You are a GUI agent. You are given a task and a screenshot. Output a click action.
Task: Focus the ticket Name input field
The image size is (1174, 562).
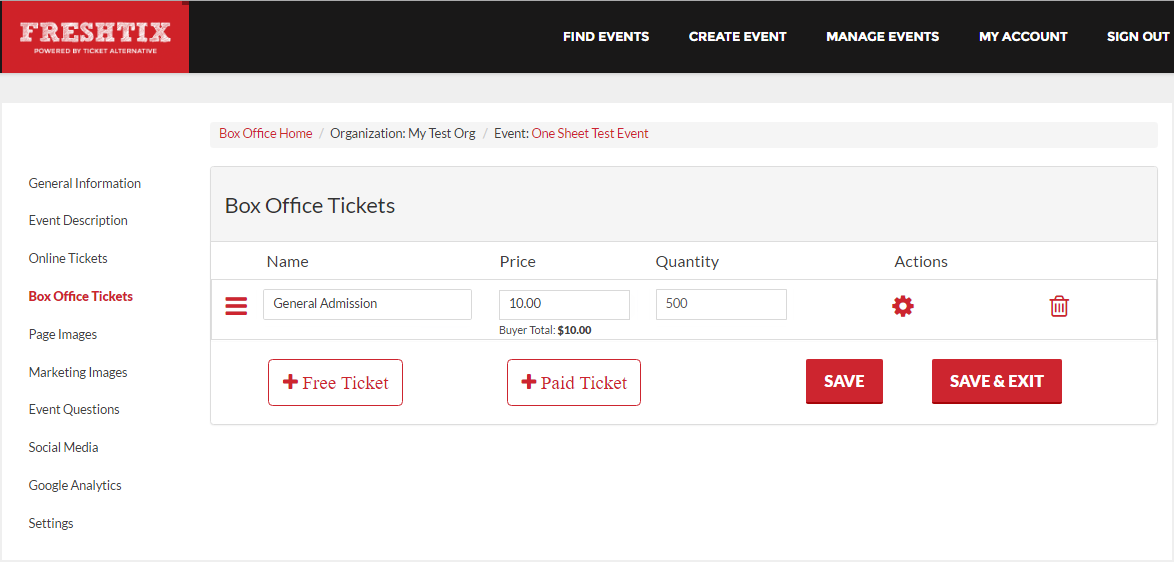[x=367, y=305]
